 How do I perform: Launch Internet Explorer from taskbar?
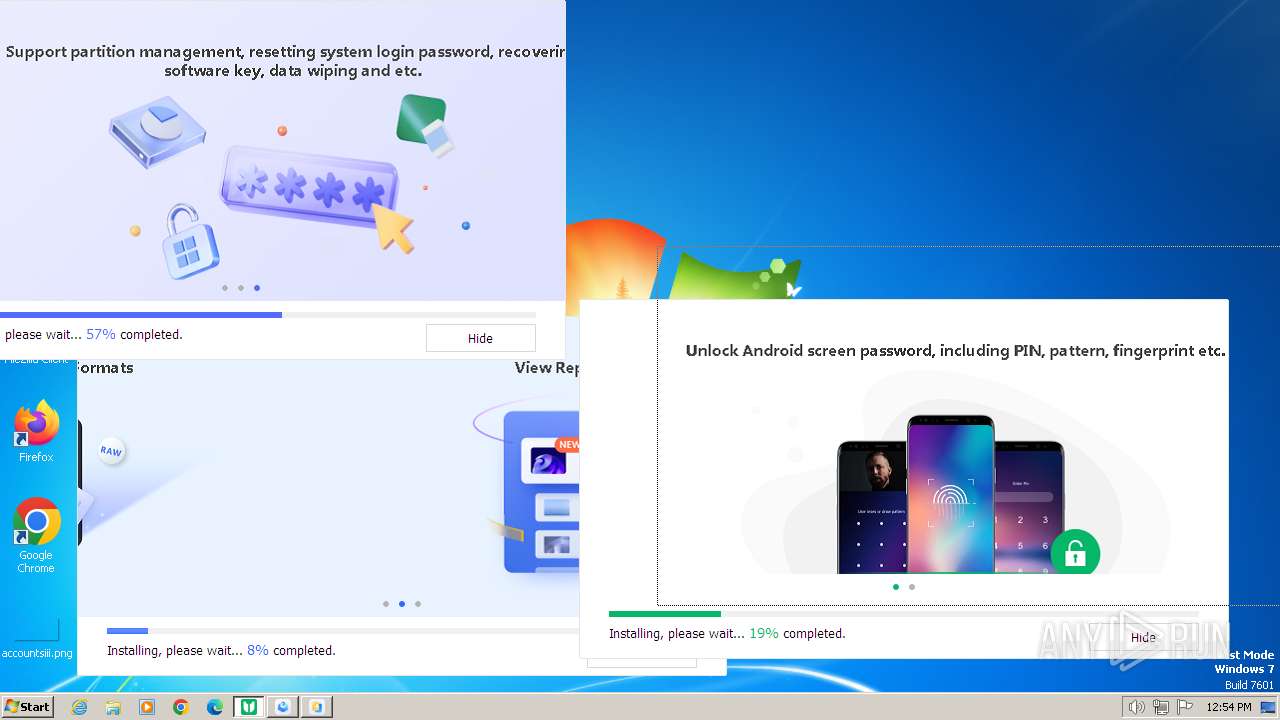point(79,707)
